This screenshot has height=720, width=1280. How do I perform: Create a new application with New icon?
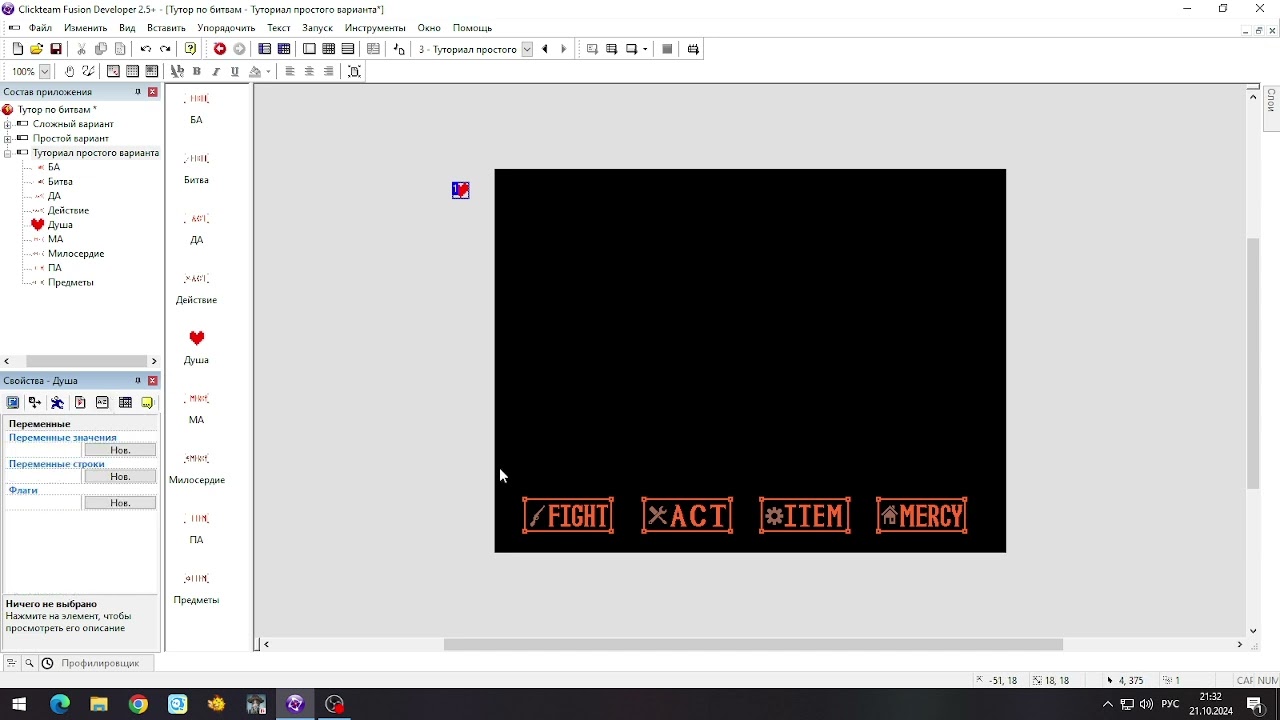coord(17,49)
